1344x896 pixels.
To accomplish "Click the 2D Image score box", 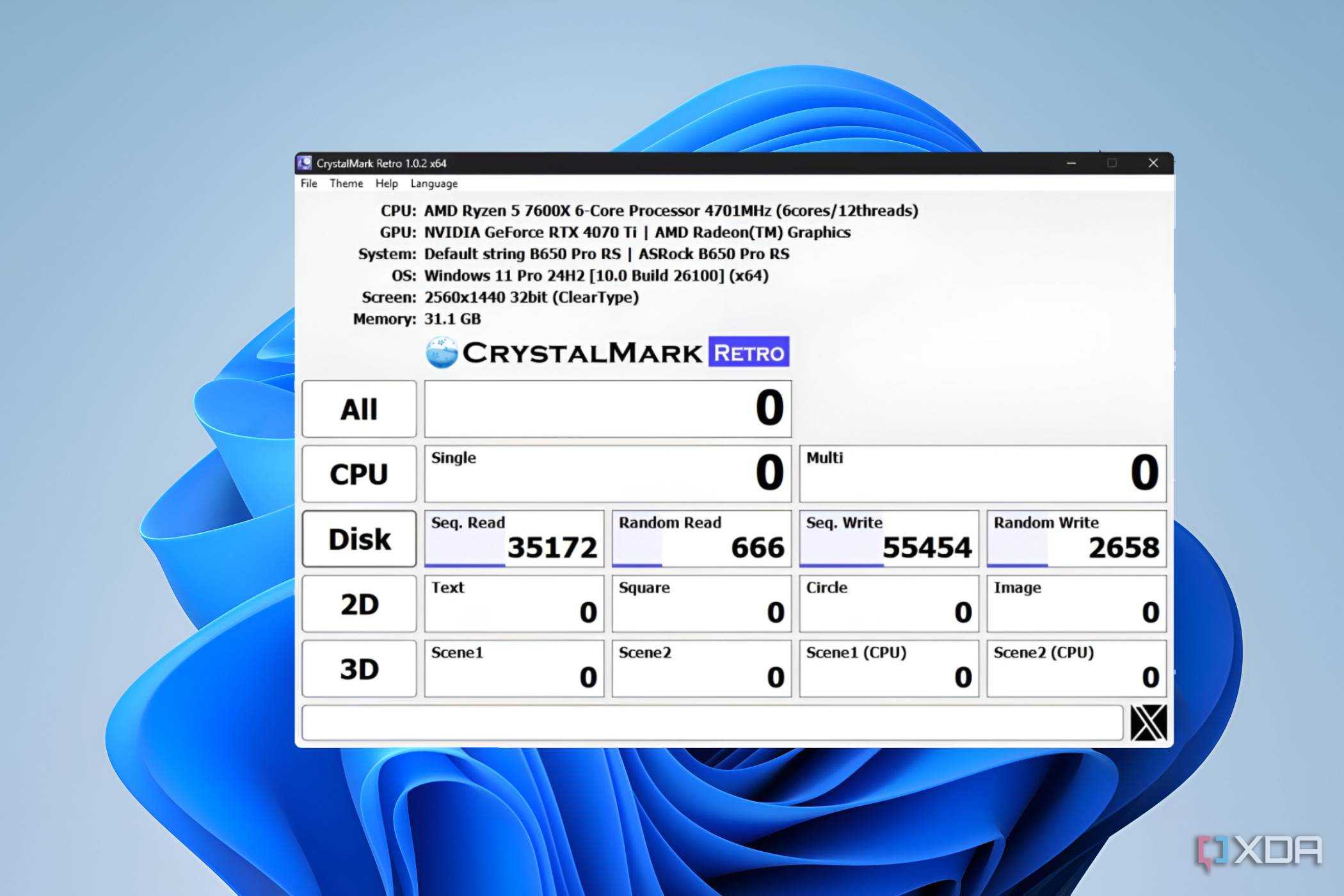I will pos(1076,604).
